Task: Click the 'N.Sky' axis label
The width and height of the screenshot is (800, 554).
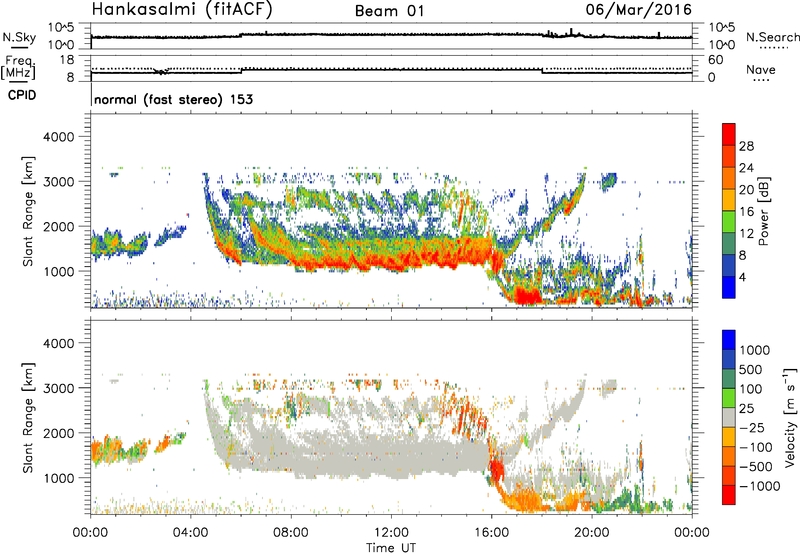Action: pyautogui.click(x=19, y=37)
